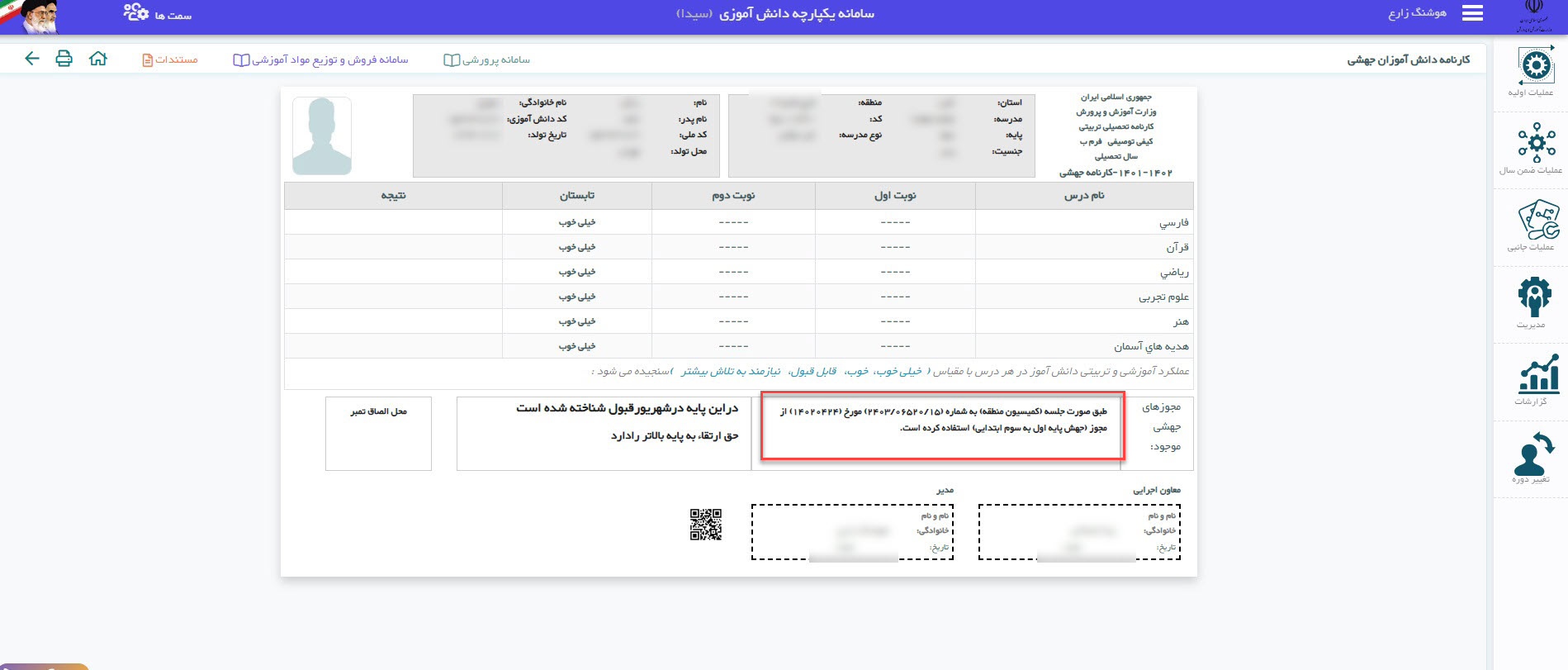Open the مستندات documents link
Screen dimensions: 1568x670
coord(170,59)
